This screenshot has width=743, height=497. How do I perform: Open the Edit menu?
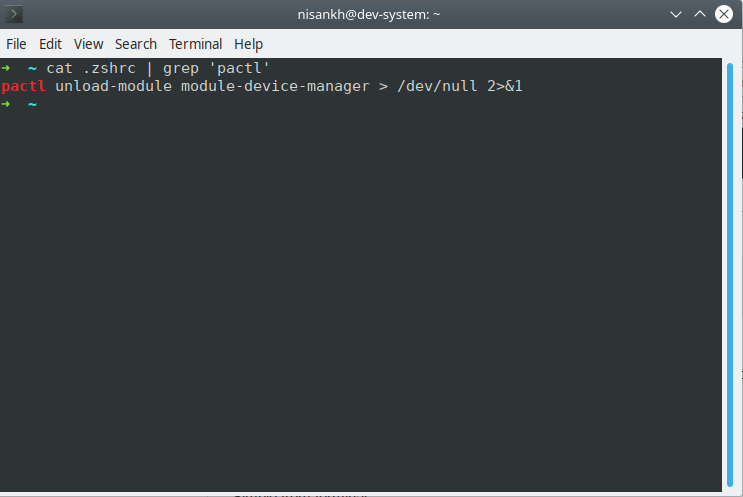pyautogui.click(x=50, y=44)
